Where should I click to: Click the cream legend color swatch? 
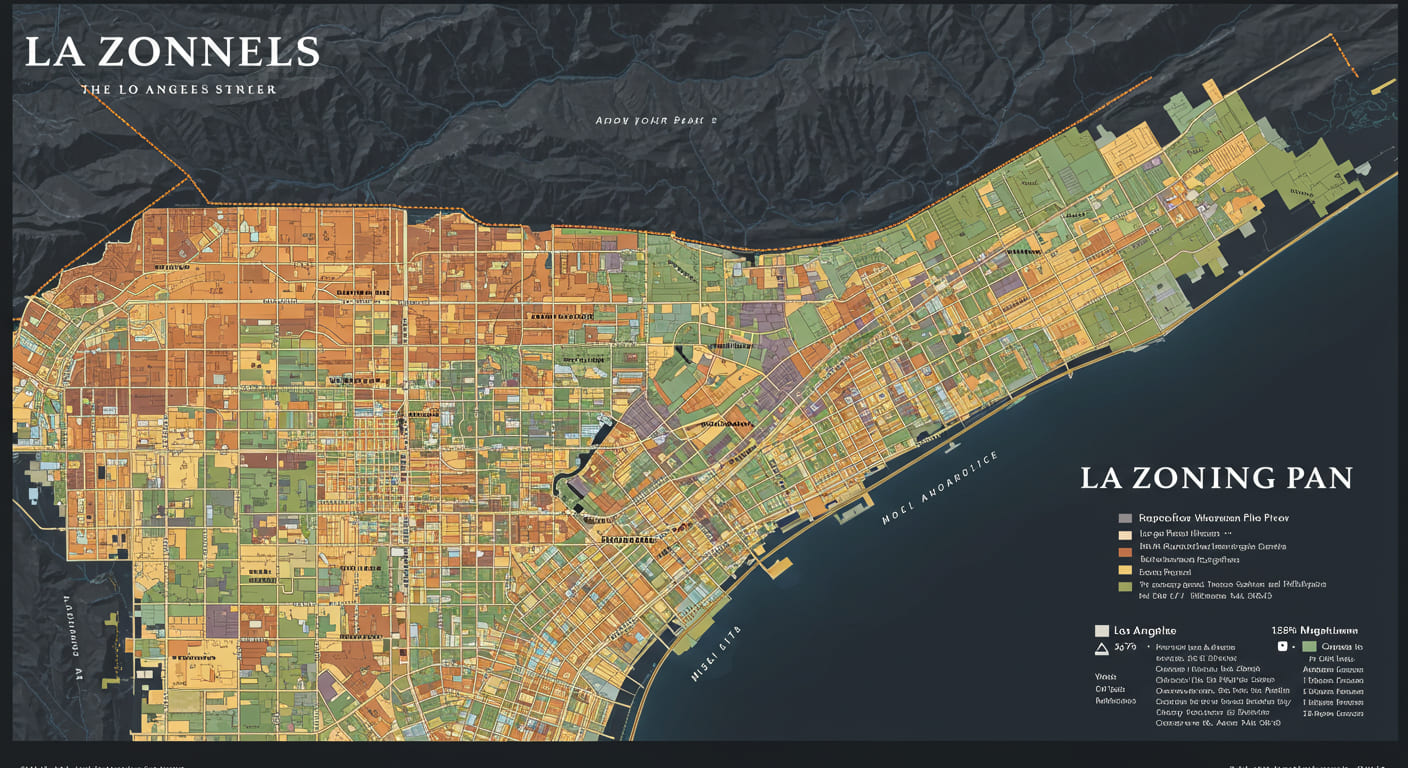coord(1125,535)
